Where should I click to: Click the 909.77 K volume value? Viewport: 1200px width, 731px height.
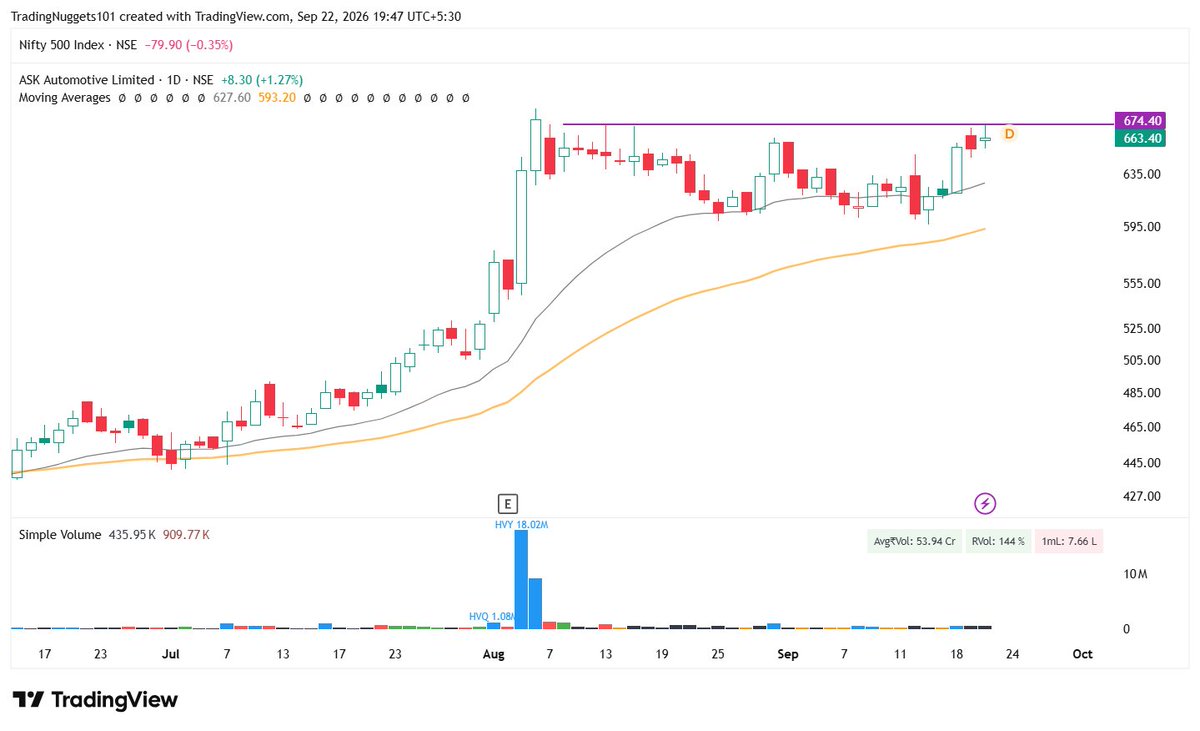tap(185, 535)
